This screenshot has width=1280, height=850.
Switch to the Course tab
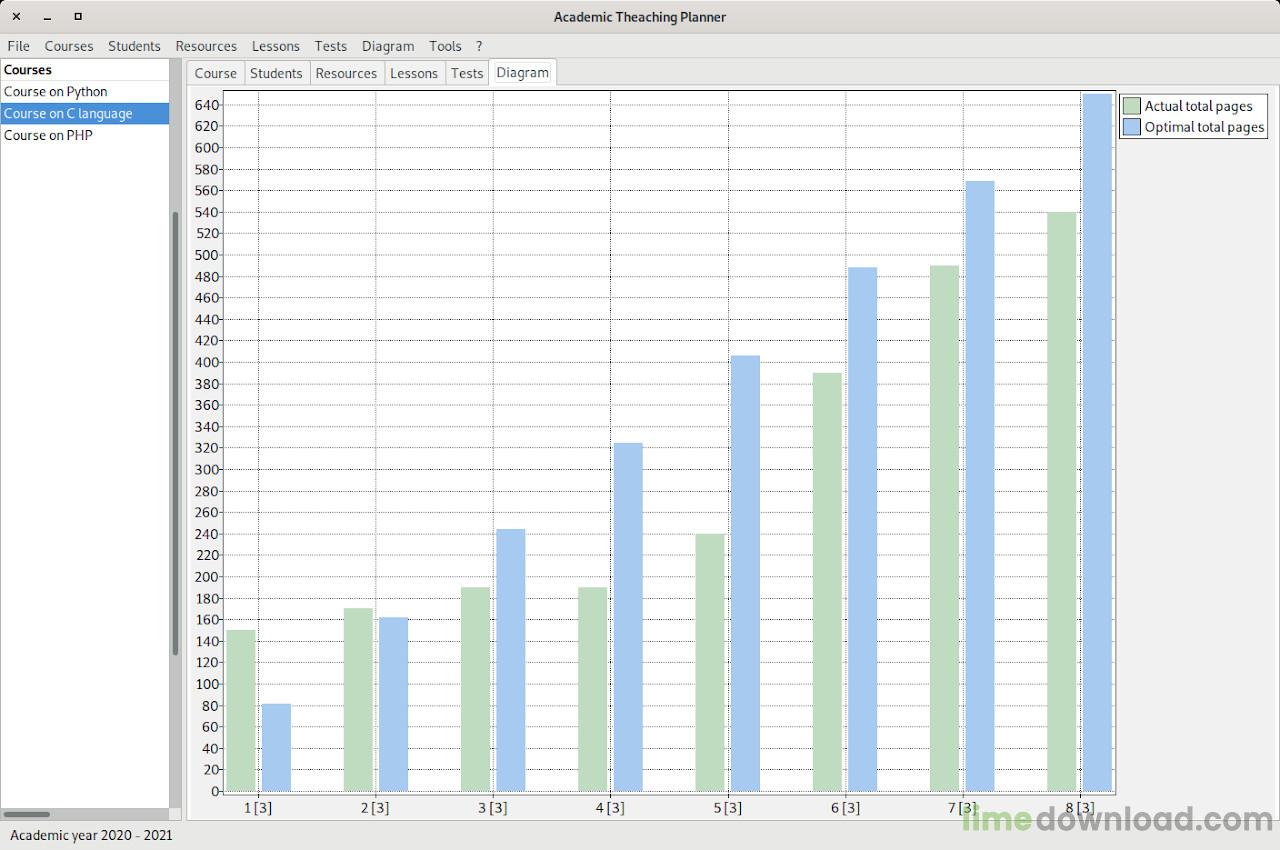click(x=216, y=73)
